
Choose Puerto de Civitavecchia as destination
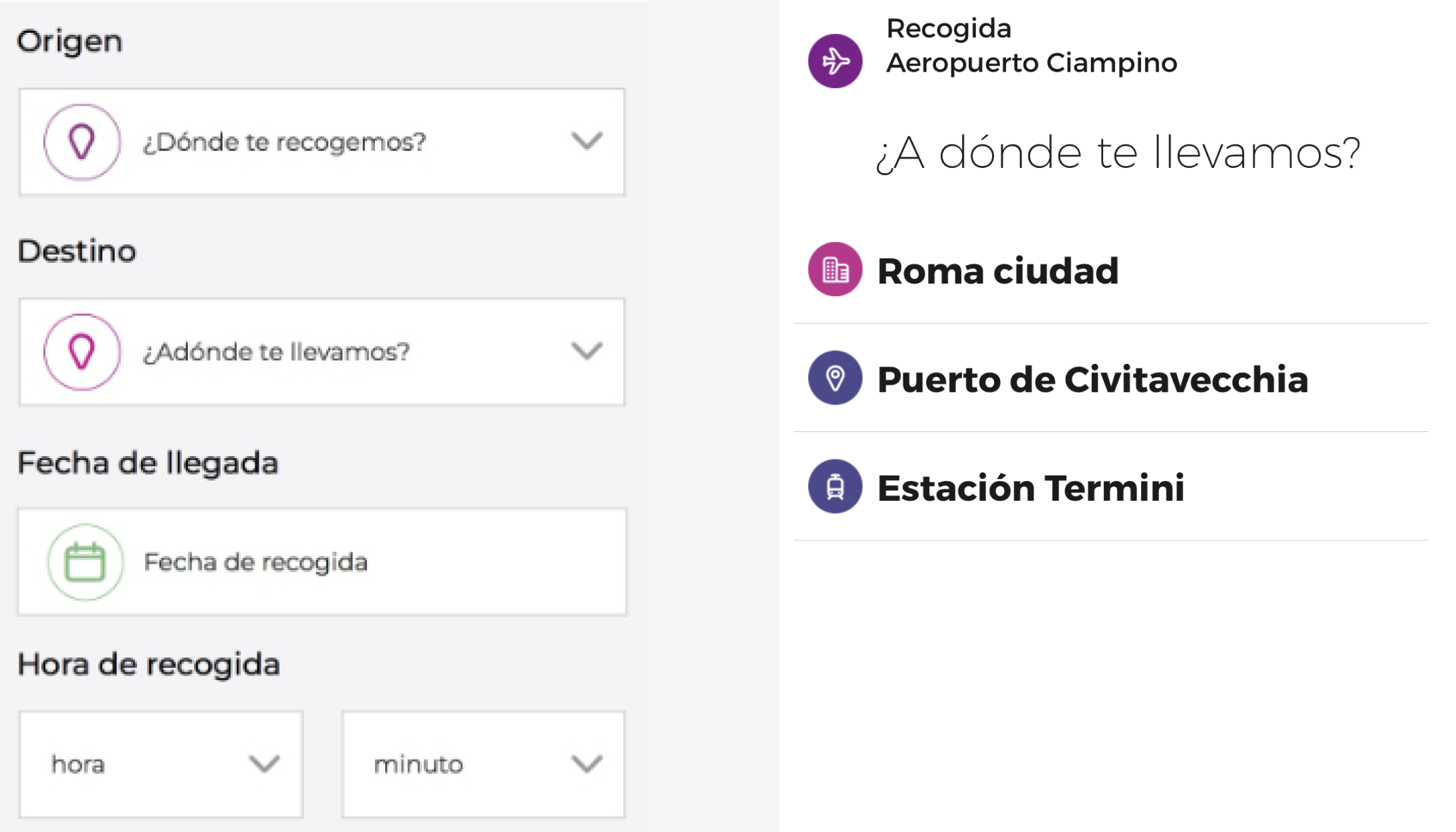tap(1093, 380)
